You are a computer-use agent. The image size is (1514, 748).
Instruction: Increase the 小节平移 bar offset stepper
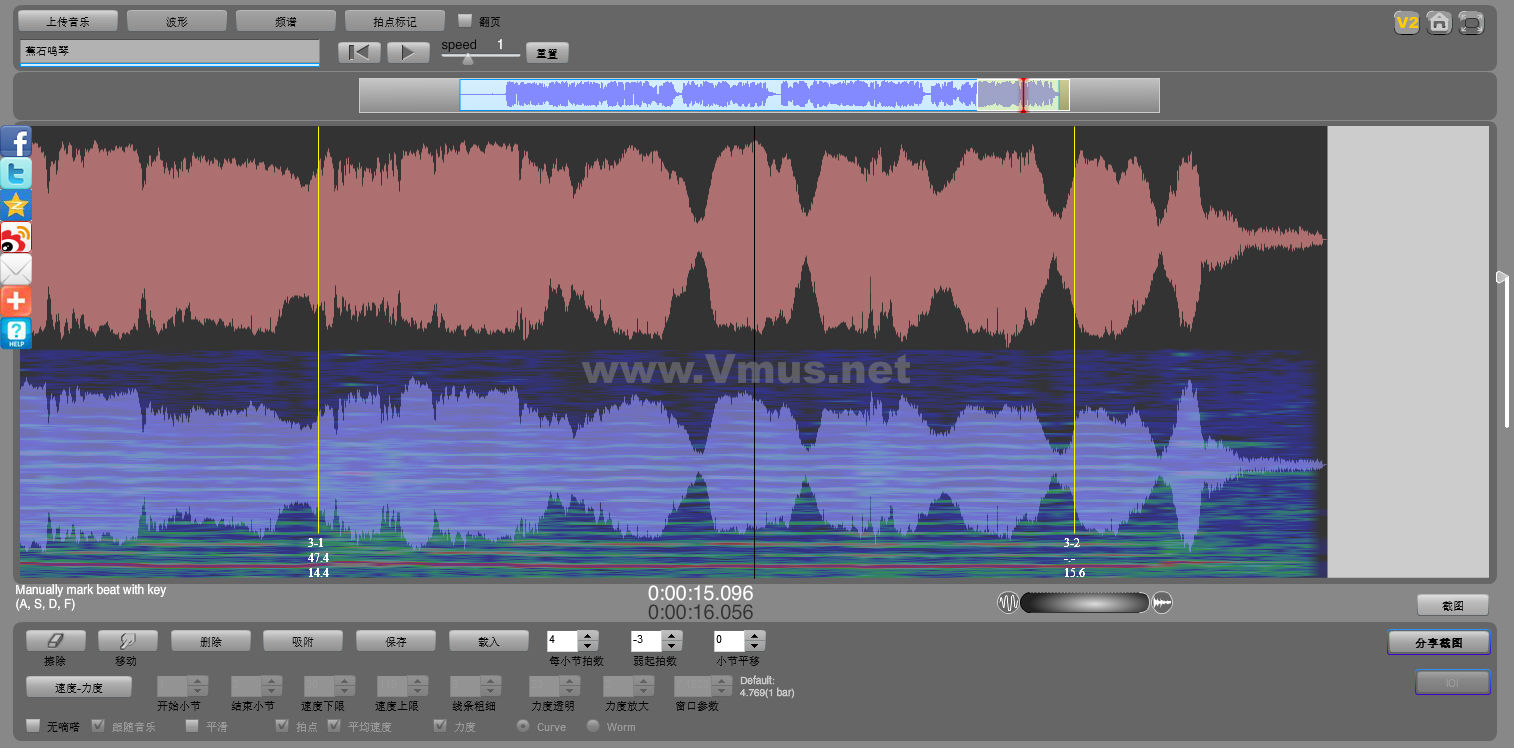755,636
